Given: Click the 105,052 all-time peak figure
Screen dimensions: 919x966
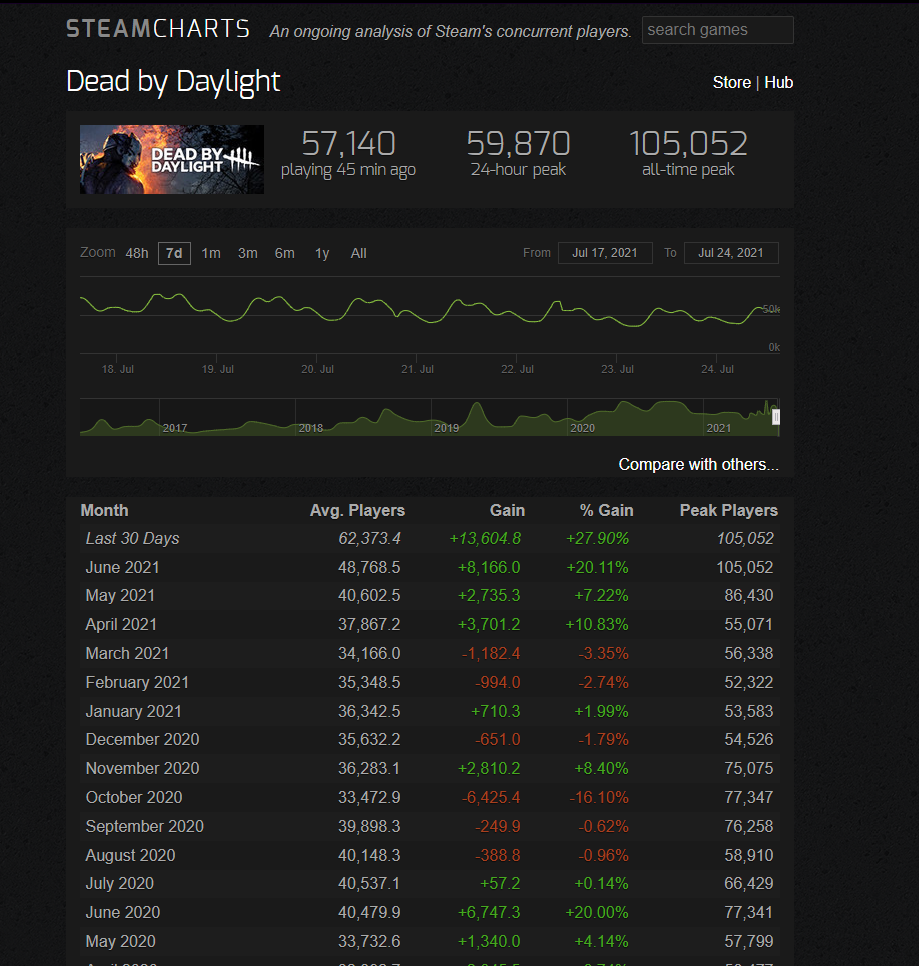Looking at the screenshot, I should [688, 144].
